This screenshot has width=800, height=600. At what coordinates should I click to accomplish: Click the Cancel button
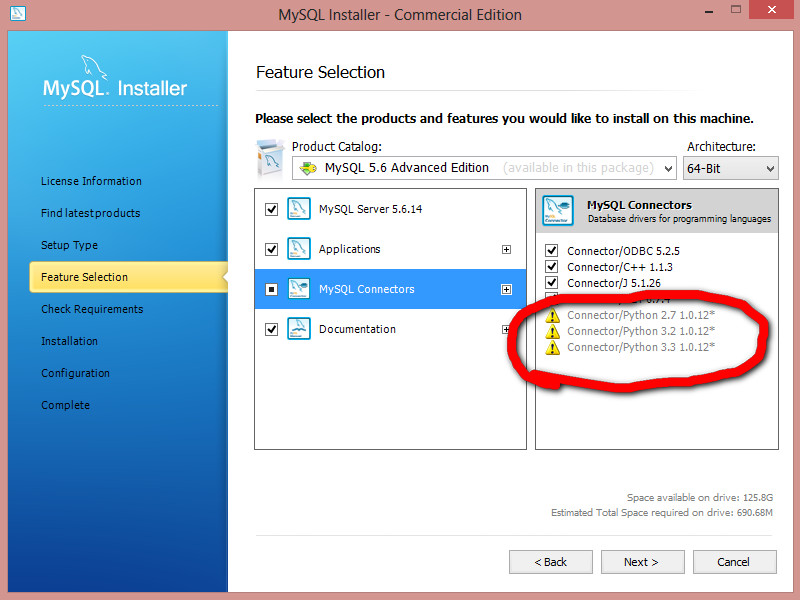click(735, 562)
